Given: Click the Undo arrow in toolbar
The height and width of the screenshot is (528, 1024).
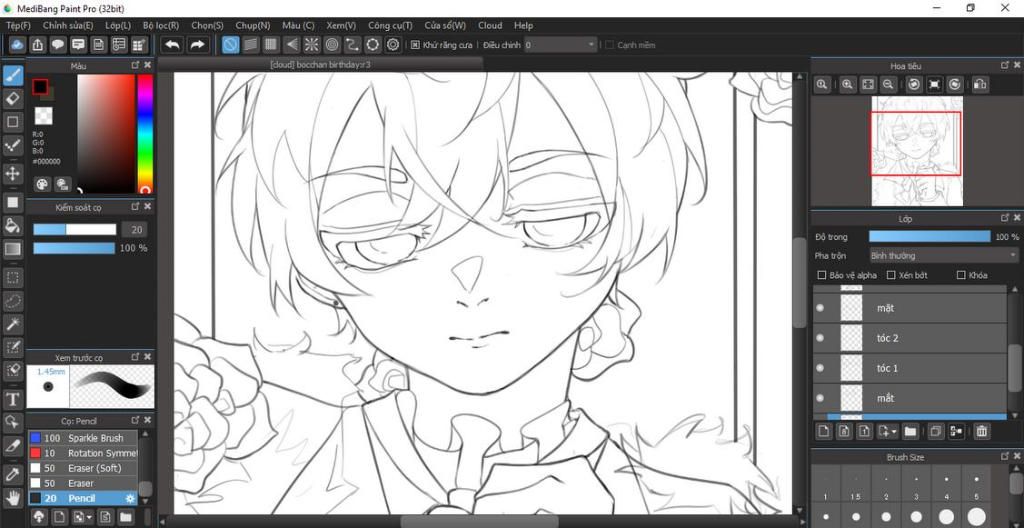Looking at the screenshot, I should 172,45.
